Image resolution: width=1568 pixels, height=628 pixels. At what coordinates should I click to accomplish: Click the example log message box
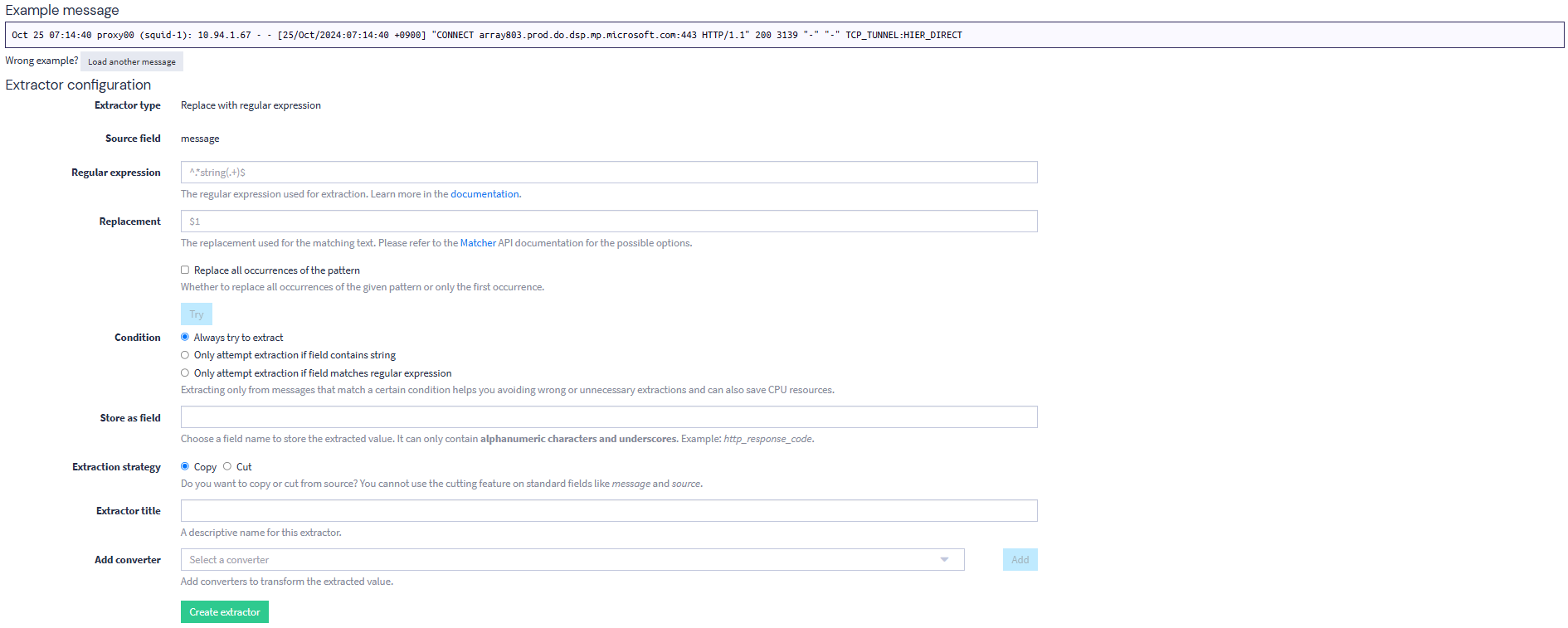pyautogui.click(x=783, y=35)
